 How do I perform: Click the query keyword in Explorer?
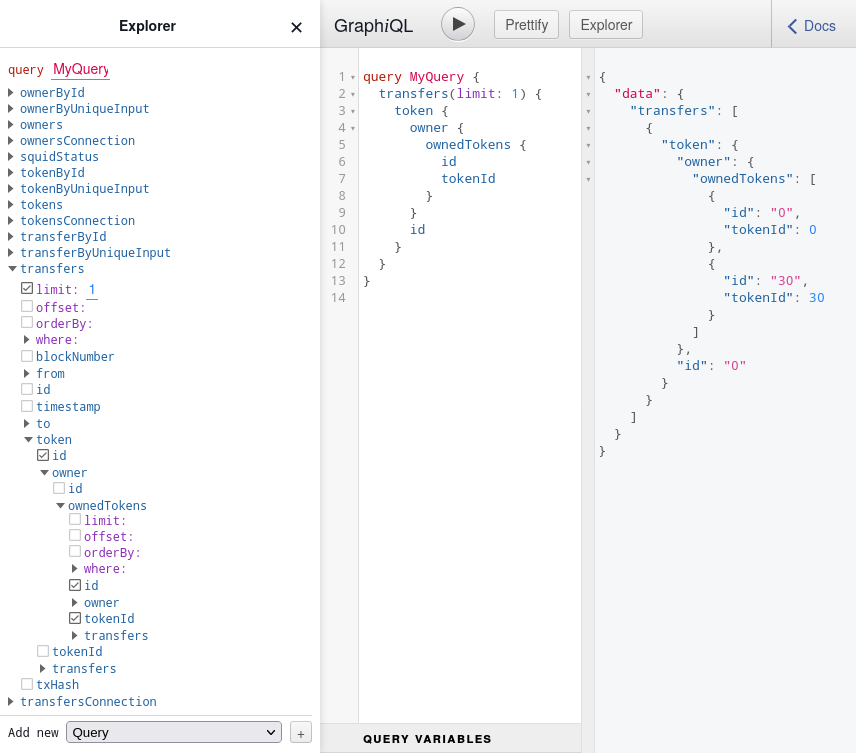[26, 70]
